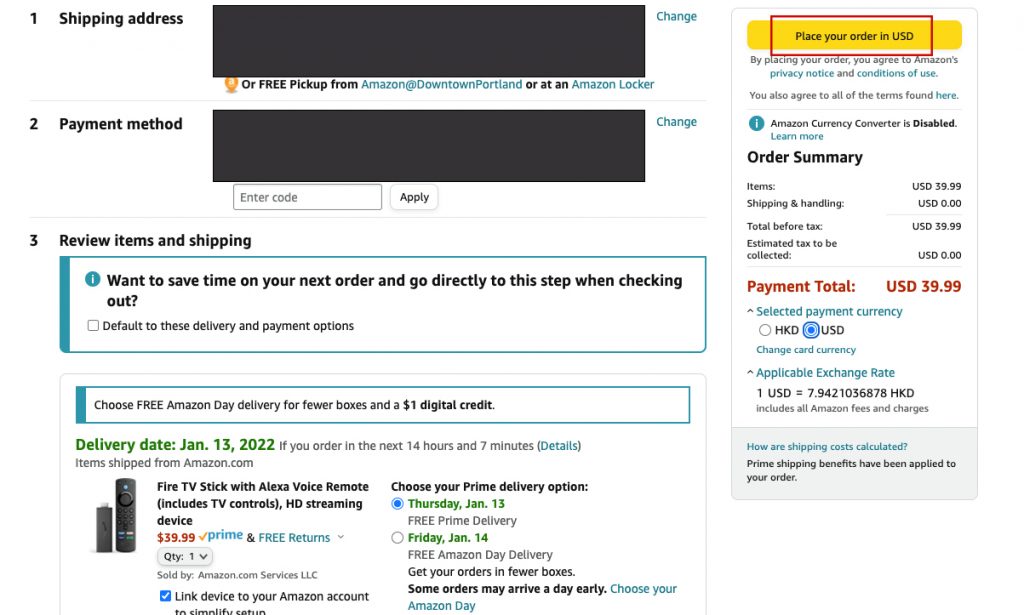Click the info icon beside 'Want to save time'
Image resolution: width=1024 pixels, height=615 pixels.
93,279
